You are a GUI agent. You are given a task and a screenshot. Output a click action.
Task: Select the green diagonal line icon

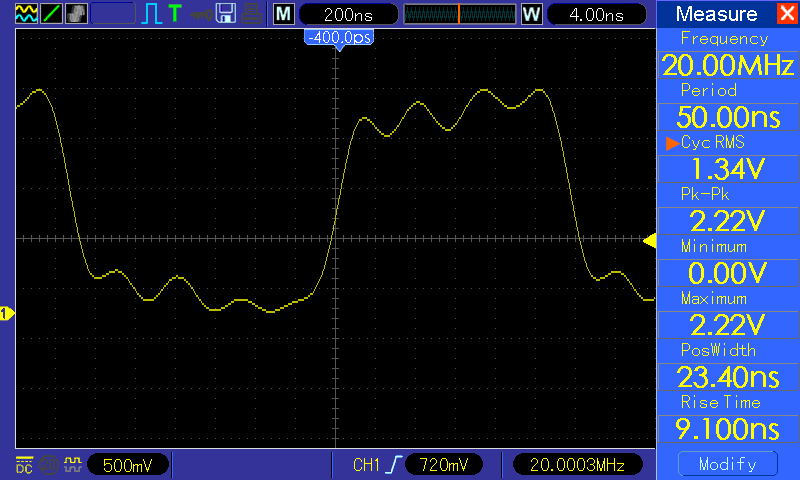pos(51,13)
